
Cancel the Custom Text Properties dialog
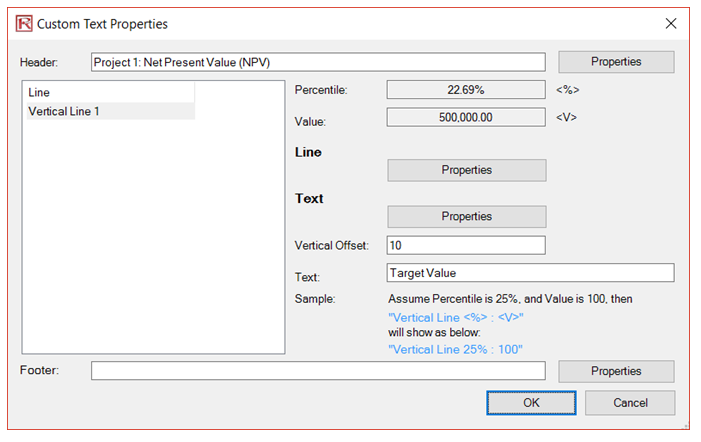630,403
